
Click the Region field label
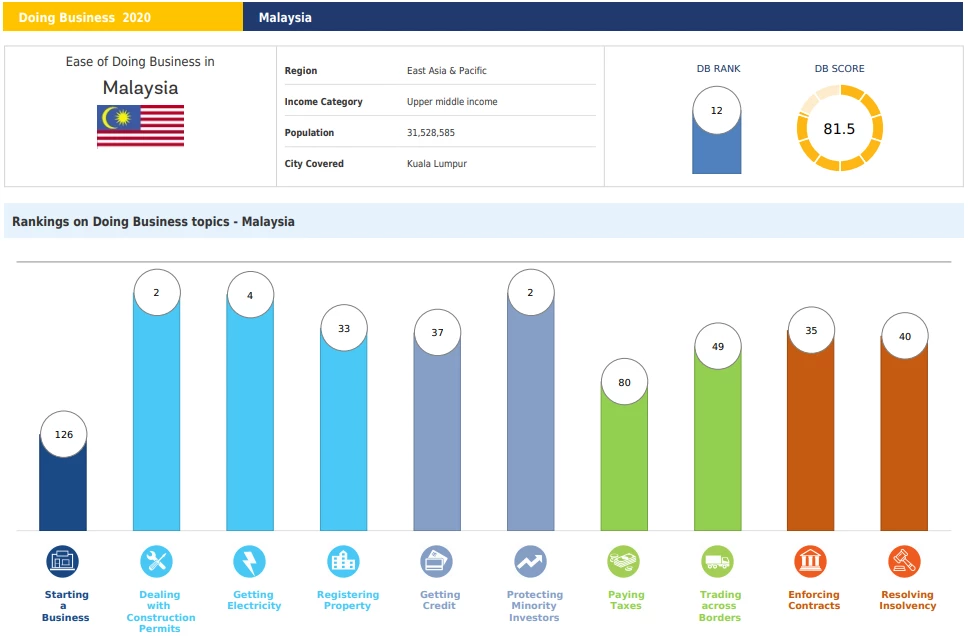coord(301,71)
